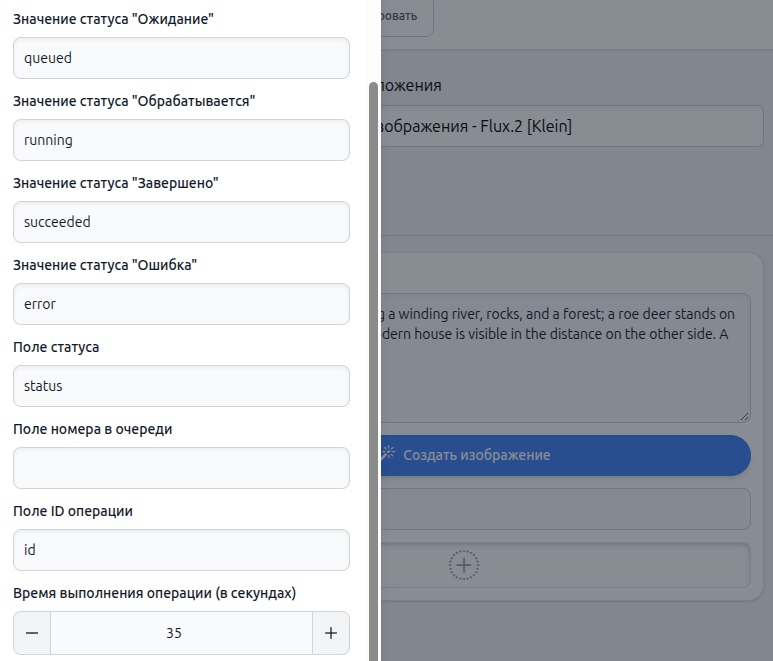Viewport: 773px width, 661px height.
Task: Click the empty field below the create button
Action: (x=566, y=509)
